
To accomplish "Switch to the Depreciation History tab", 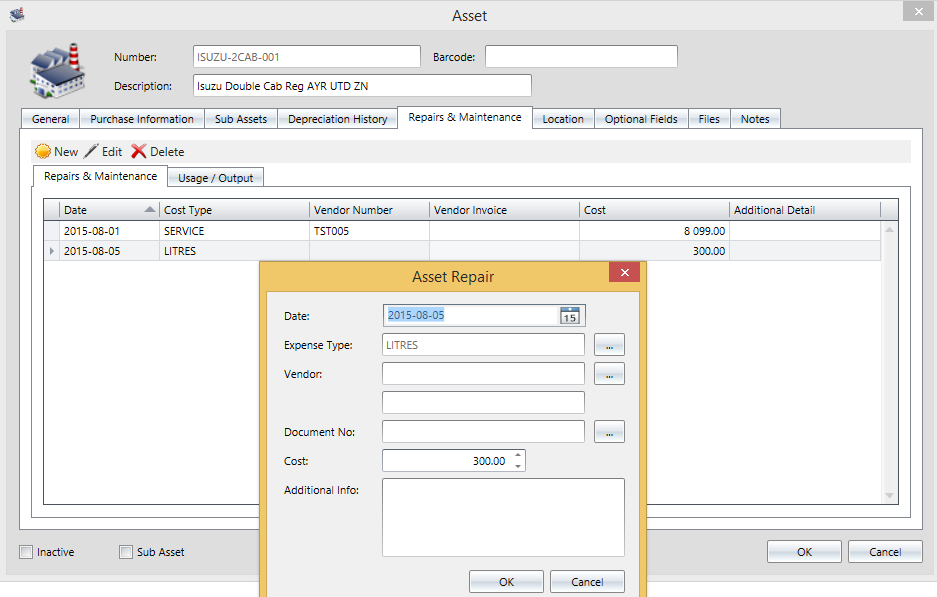I will [337, 119].
